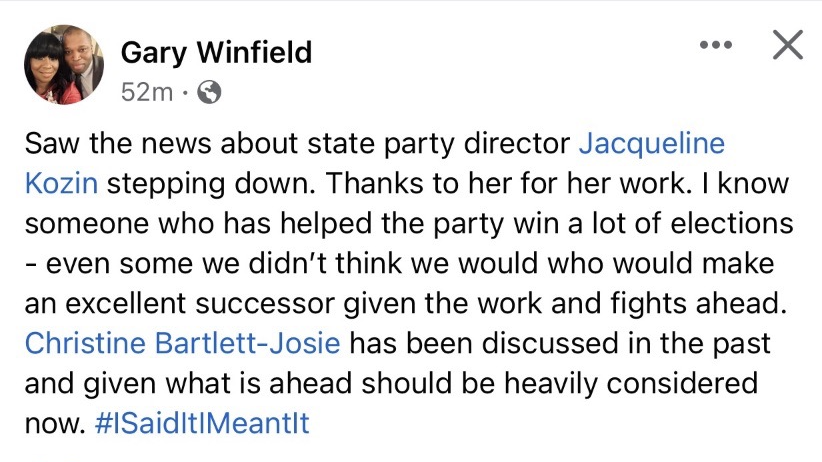
Task: Open the tagged name Jacqueline on first line
Action: 652,143
